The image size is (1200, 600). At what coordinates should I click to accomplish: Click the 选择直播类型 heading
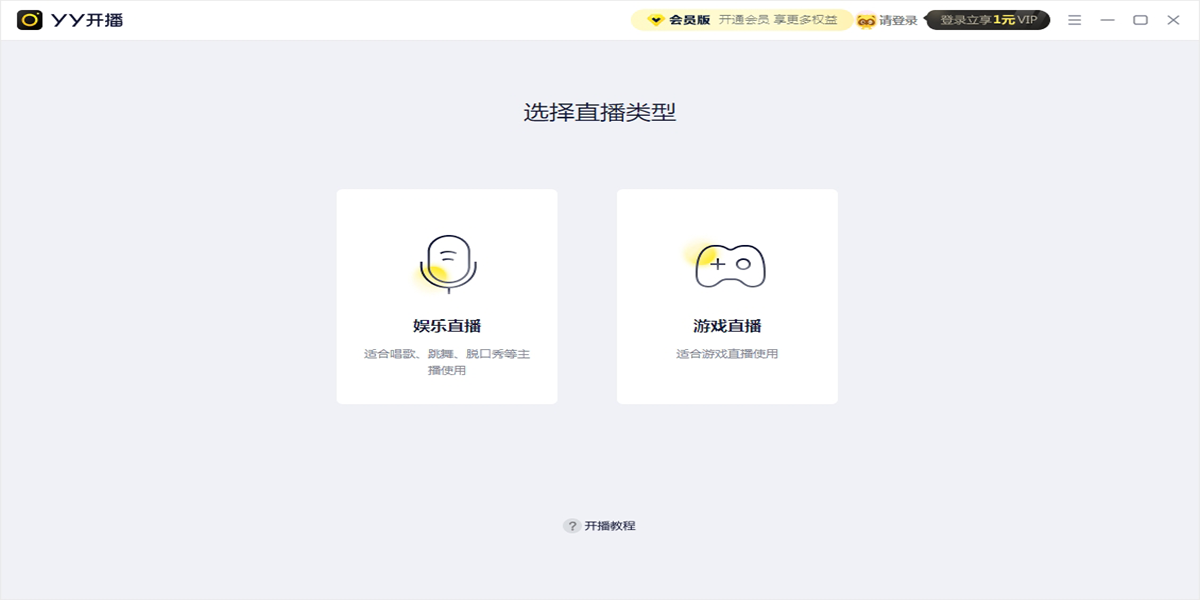[600, 112]
